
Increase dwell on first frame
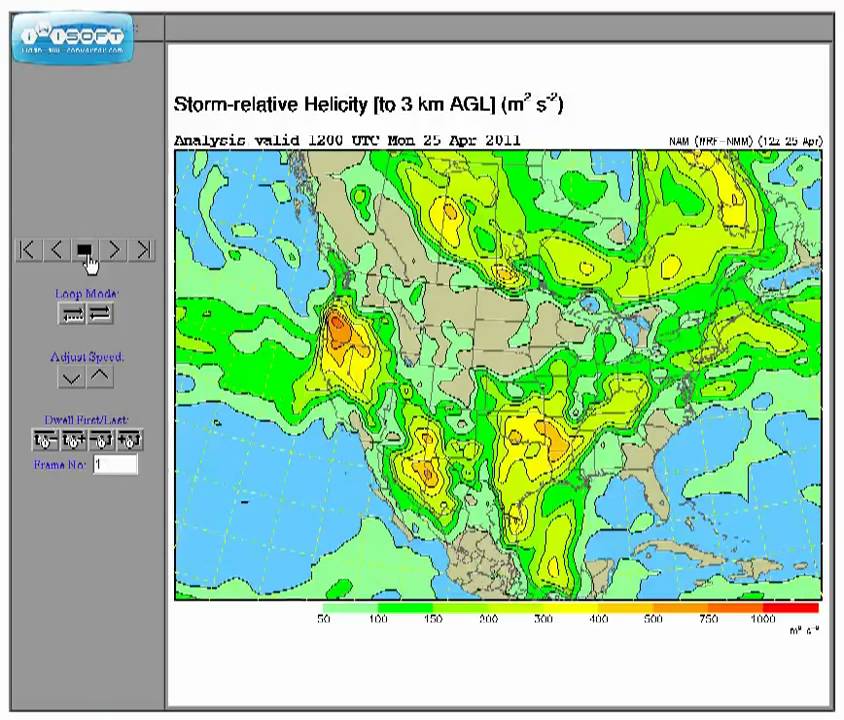pyautogui.click(x=73, y=440)
